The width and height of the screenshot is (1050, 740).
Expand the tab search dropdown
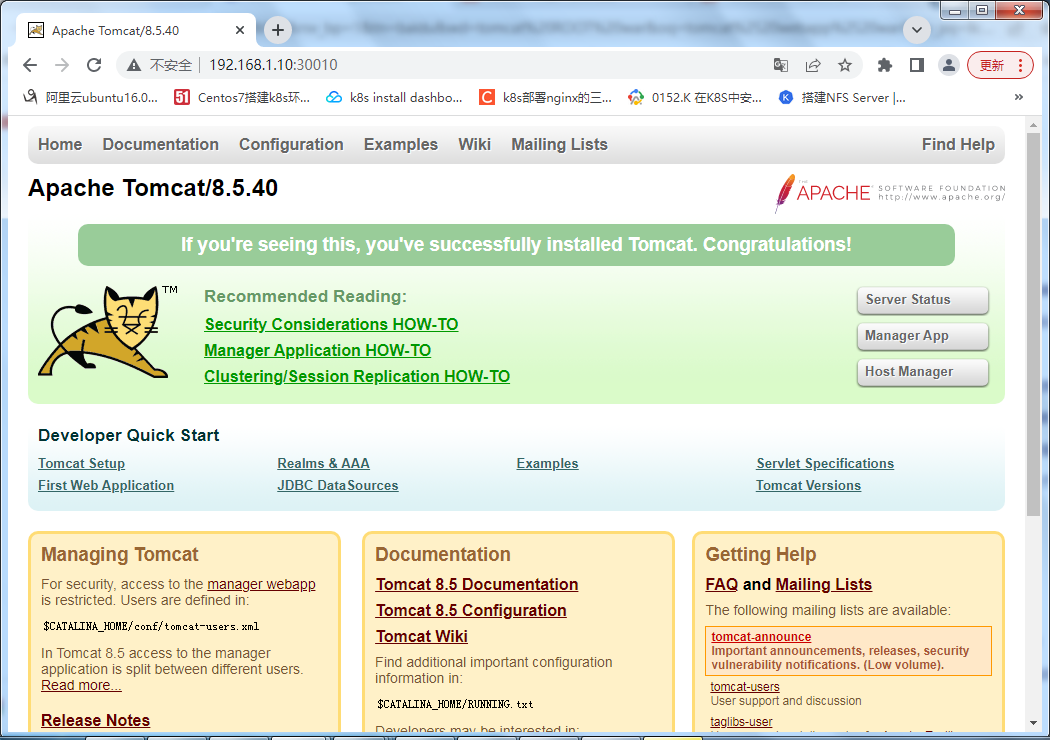click(x=917, y=29)
